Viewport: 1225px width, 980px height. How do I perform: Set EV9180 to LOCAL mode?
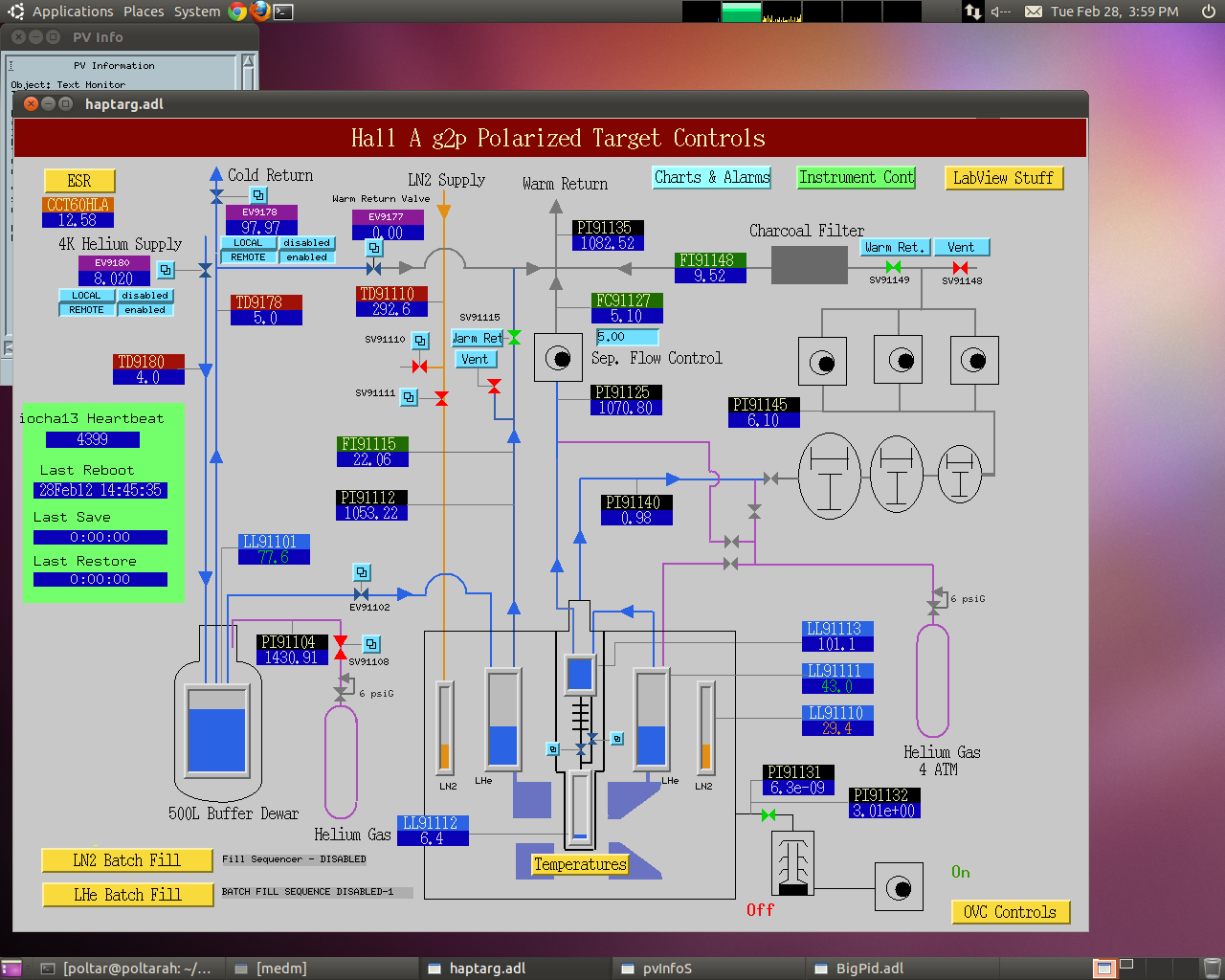pos(86,296)
